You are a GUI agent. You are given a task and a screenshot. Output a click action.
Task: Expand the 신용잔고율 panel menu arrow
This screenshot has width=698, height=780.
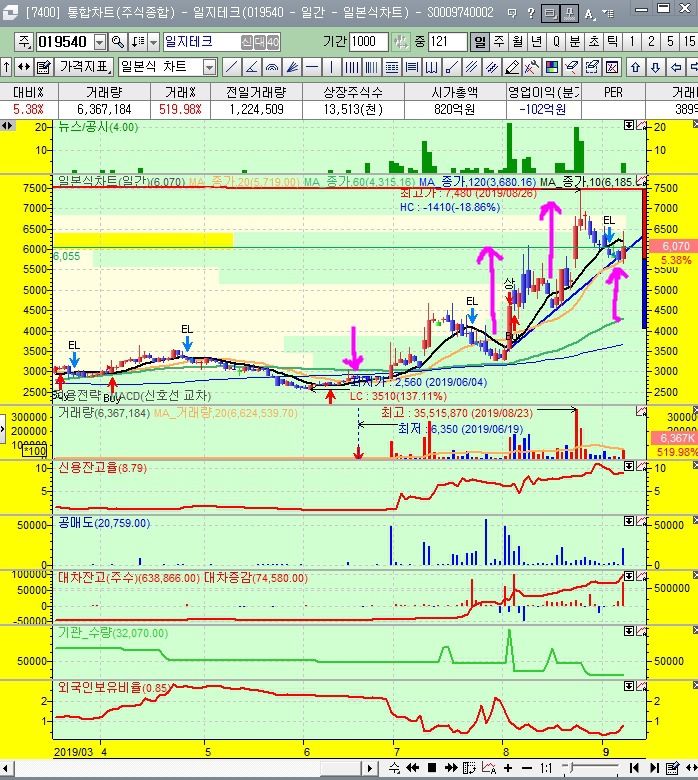629,466
